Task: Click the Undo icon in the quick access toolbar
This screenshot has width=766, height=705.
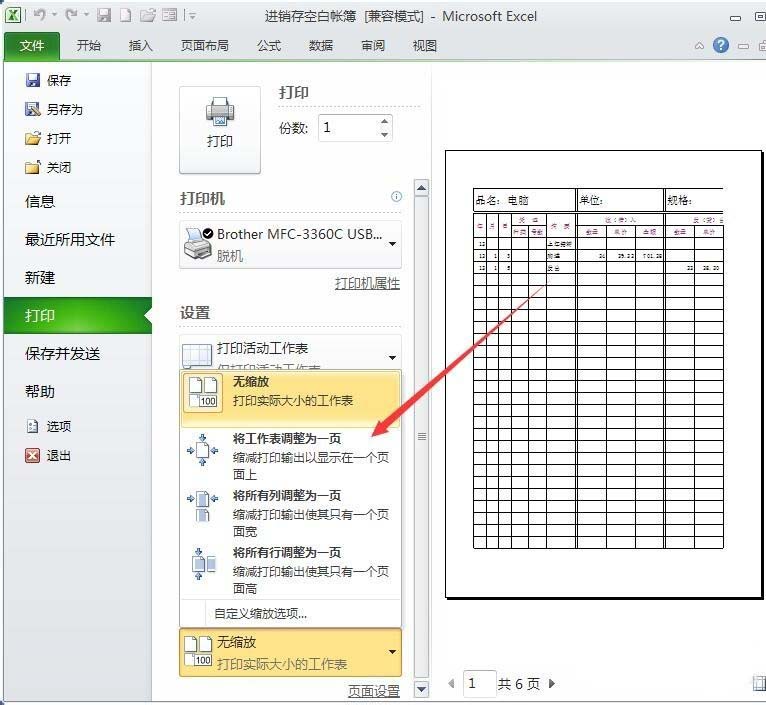Action: pos(40,15)
